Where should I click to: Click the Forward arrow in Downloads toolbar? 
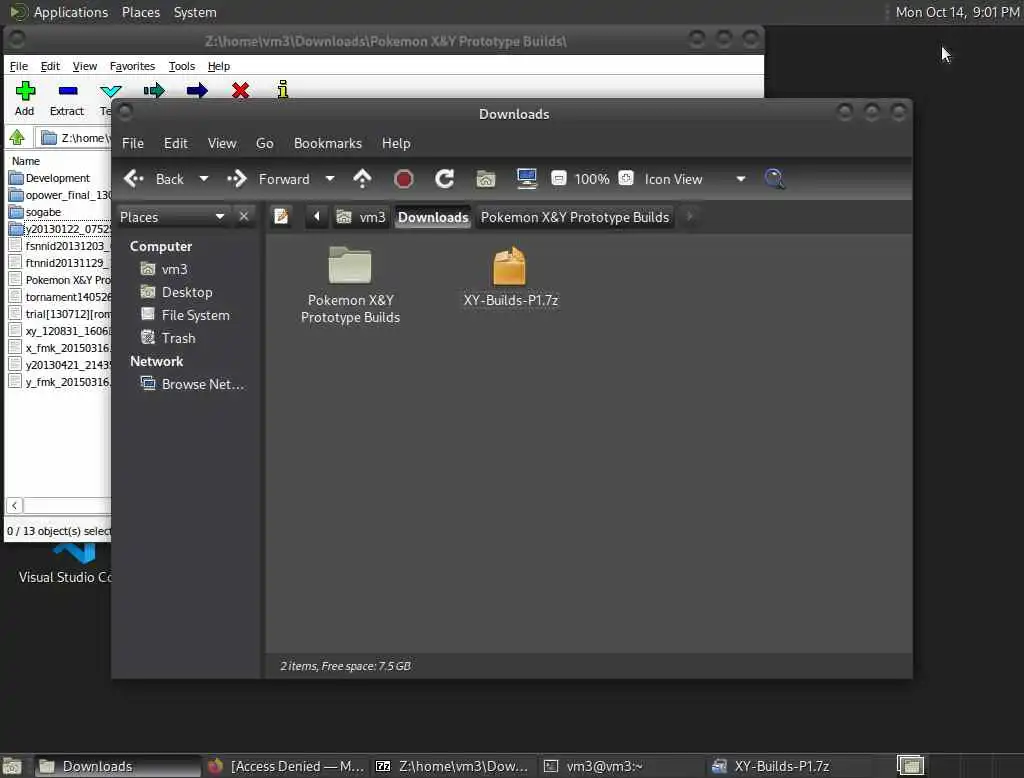tap(237, 178)
